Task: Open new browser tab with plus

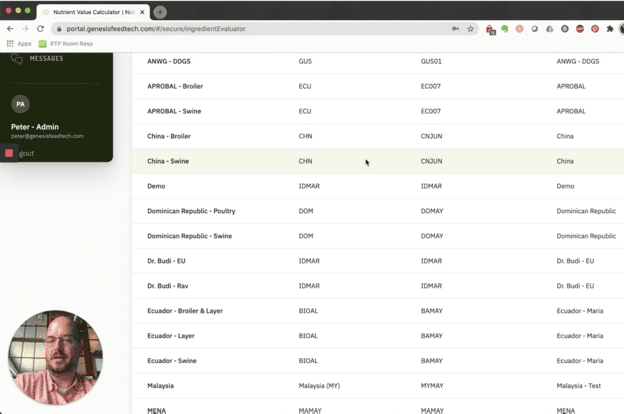Action: (160, 11)
